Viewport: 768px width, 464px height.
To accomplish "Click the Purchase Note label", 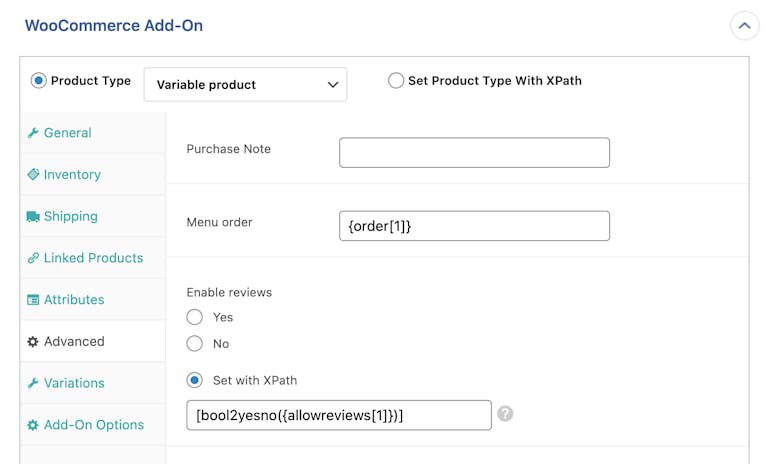I will (228, 149).
